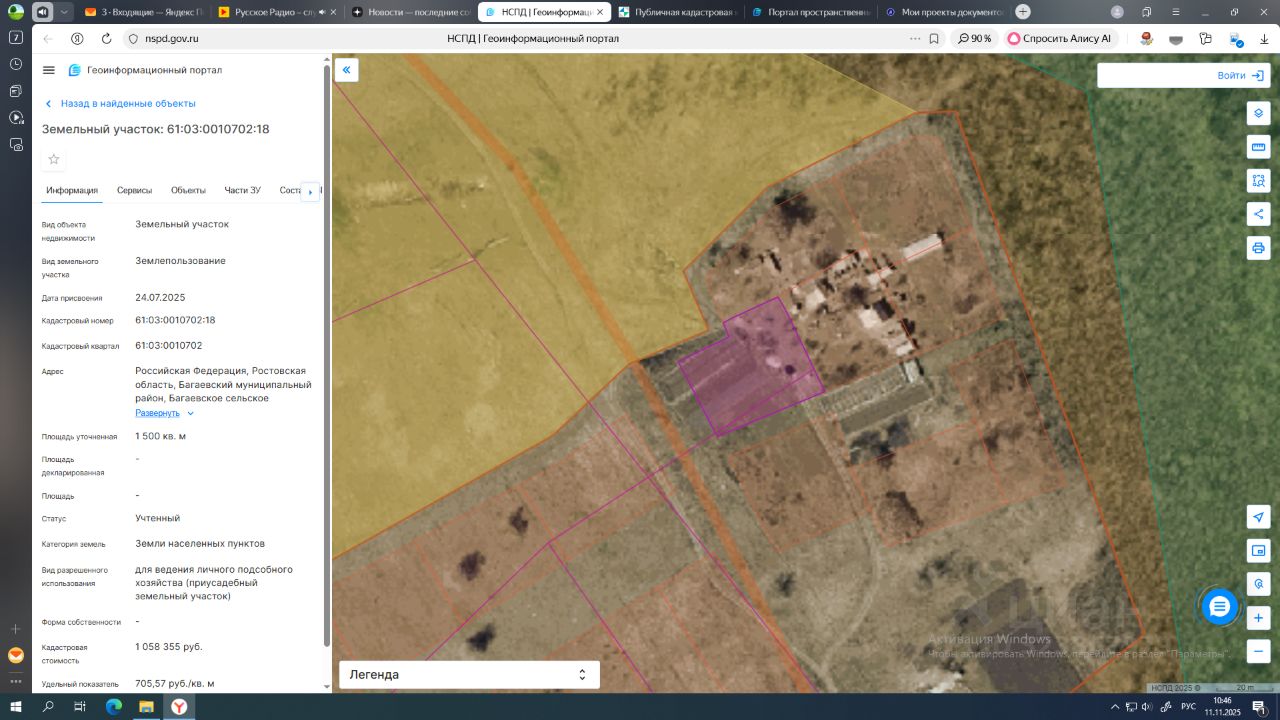
Task: Open the portal hamburger menu
Action: 49,70
